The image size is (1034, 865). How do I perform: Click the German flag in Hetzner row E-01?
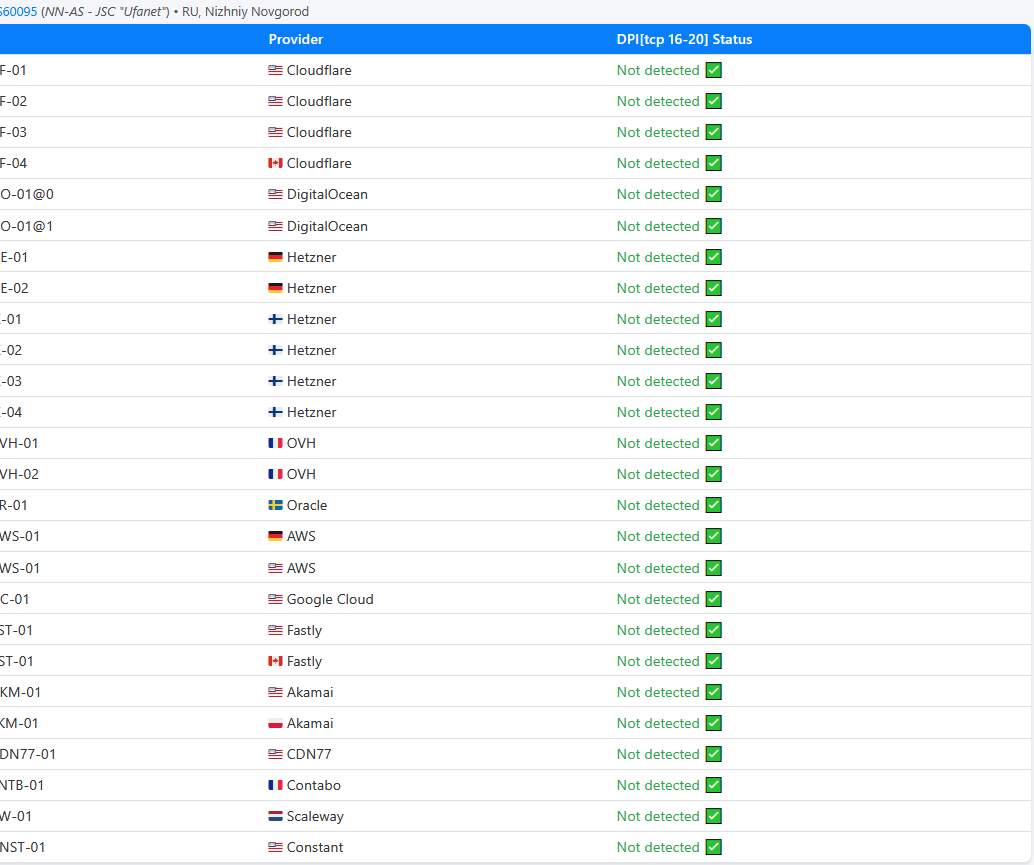coord(275,257)
